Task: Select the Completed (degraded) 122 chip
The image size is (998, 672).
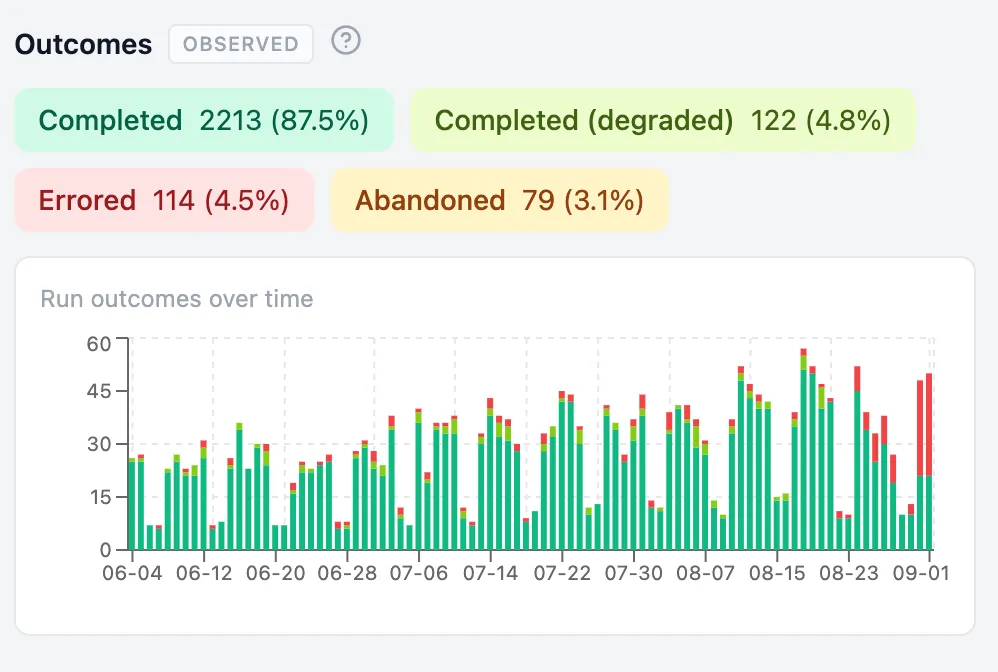Action: [663, 120]
